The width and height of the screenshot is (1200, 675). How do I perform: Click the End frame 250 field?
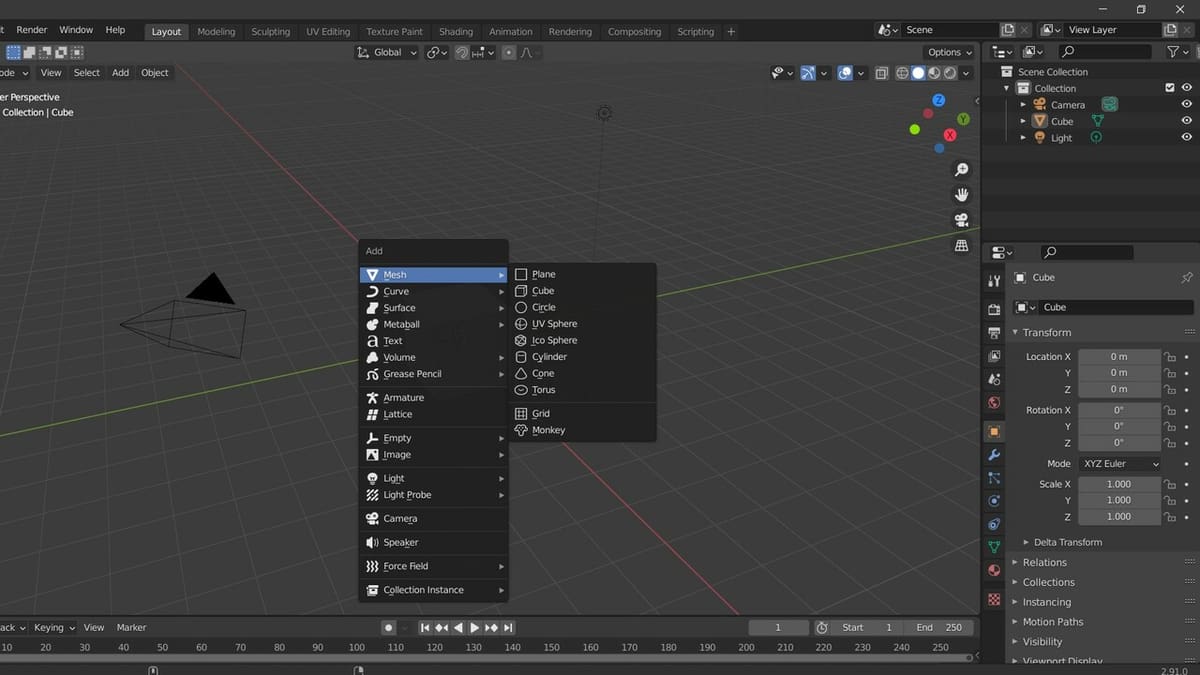[x=940, y=628]
